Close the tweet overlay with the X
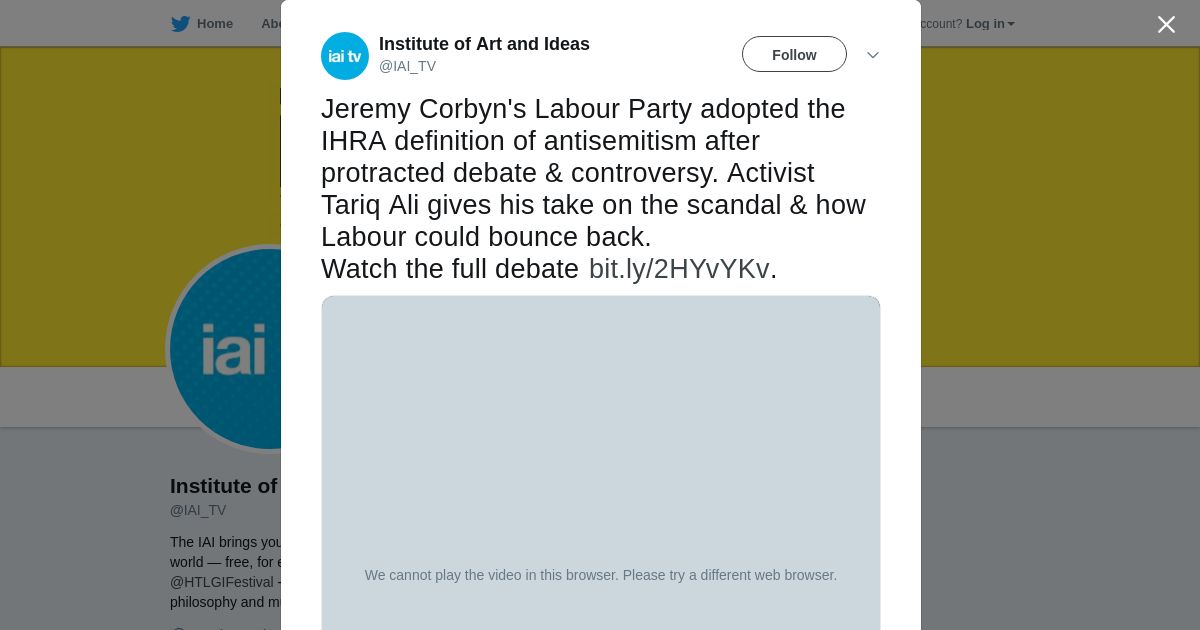 pos(1166,25)
